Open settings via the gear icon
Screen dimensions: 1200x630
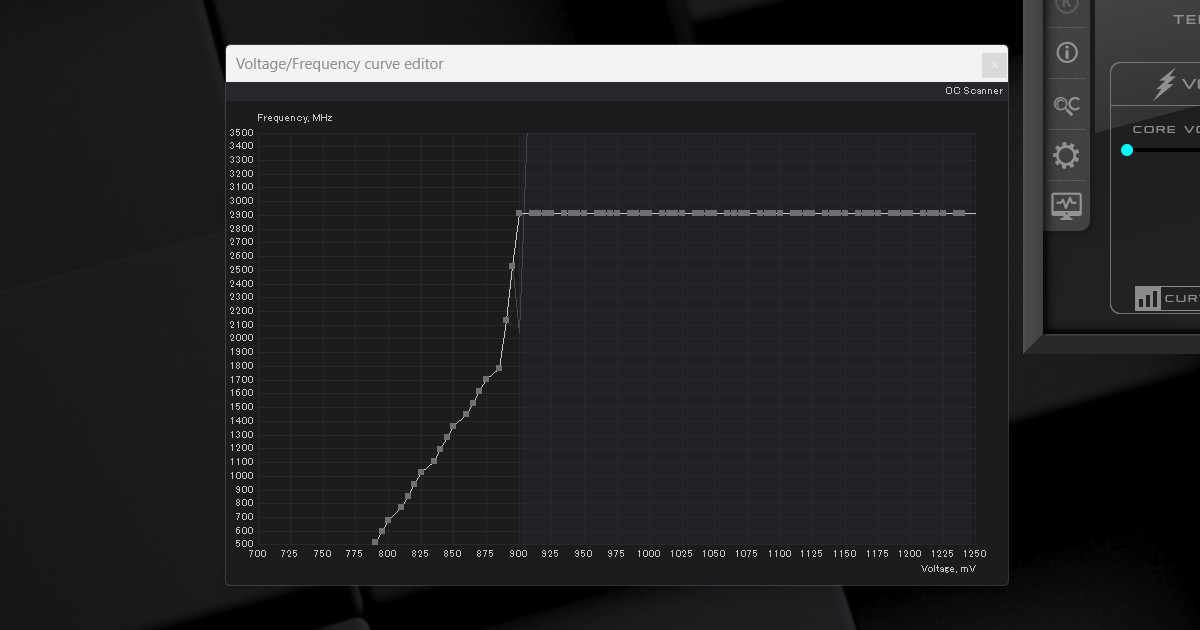1067,155
